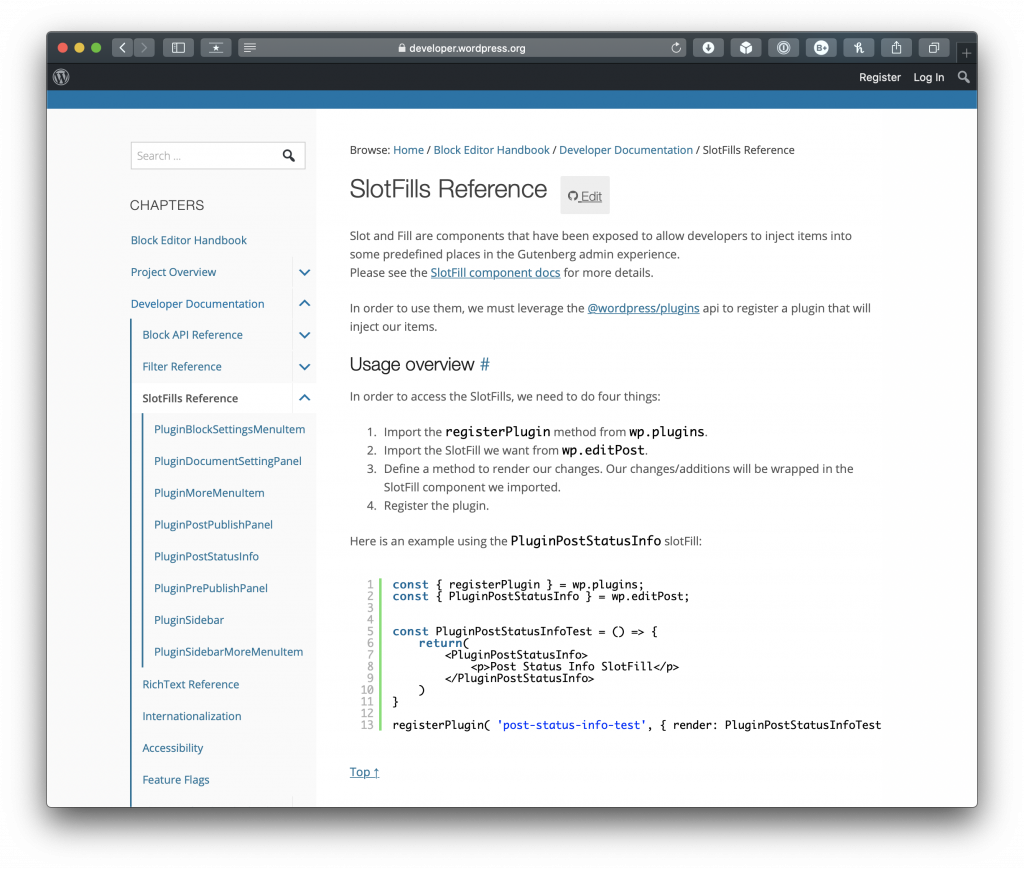
Task: Open site search magnifier in top bar
Action: pos(963,77)
